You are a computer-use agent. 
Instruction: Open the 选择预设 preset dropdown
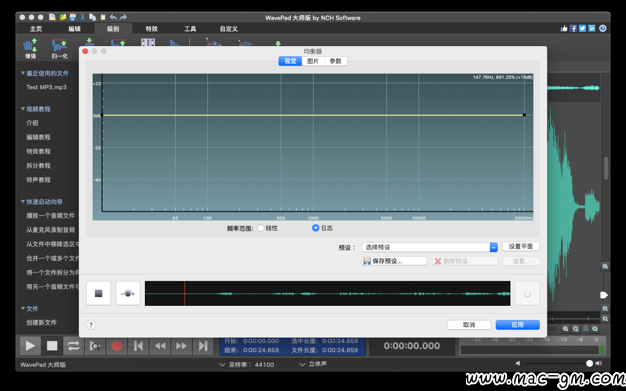[430, 247]
